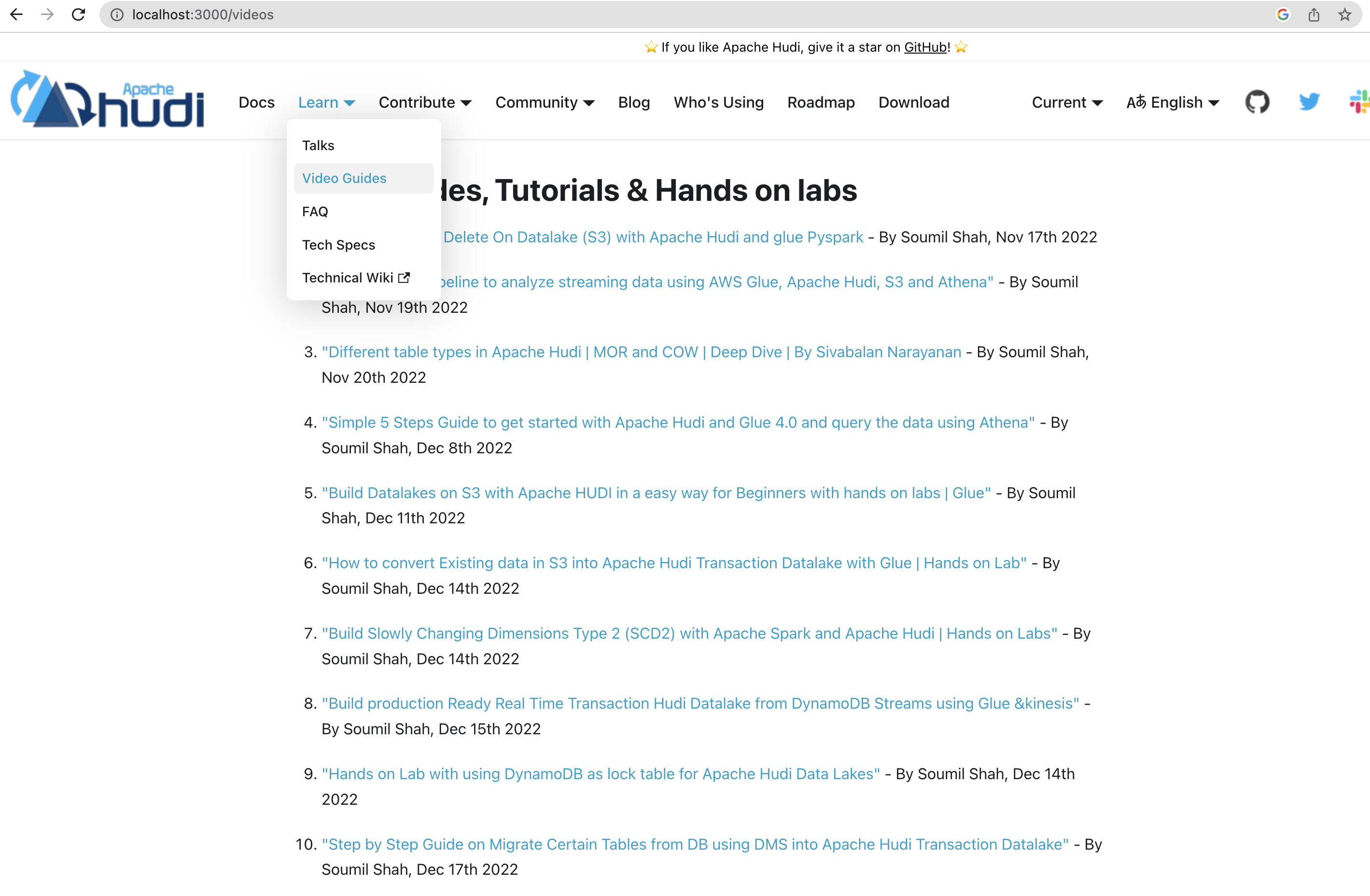View site information via info icon

[x=117, y=14]
